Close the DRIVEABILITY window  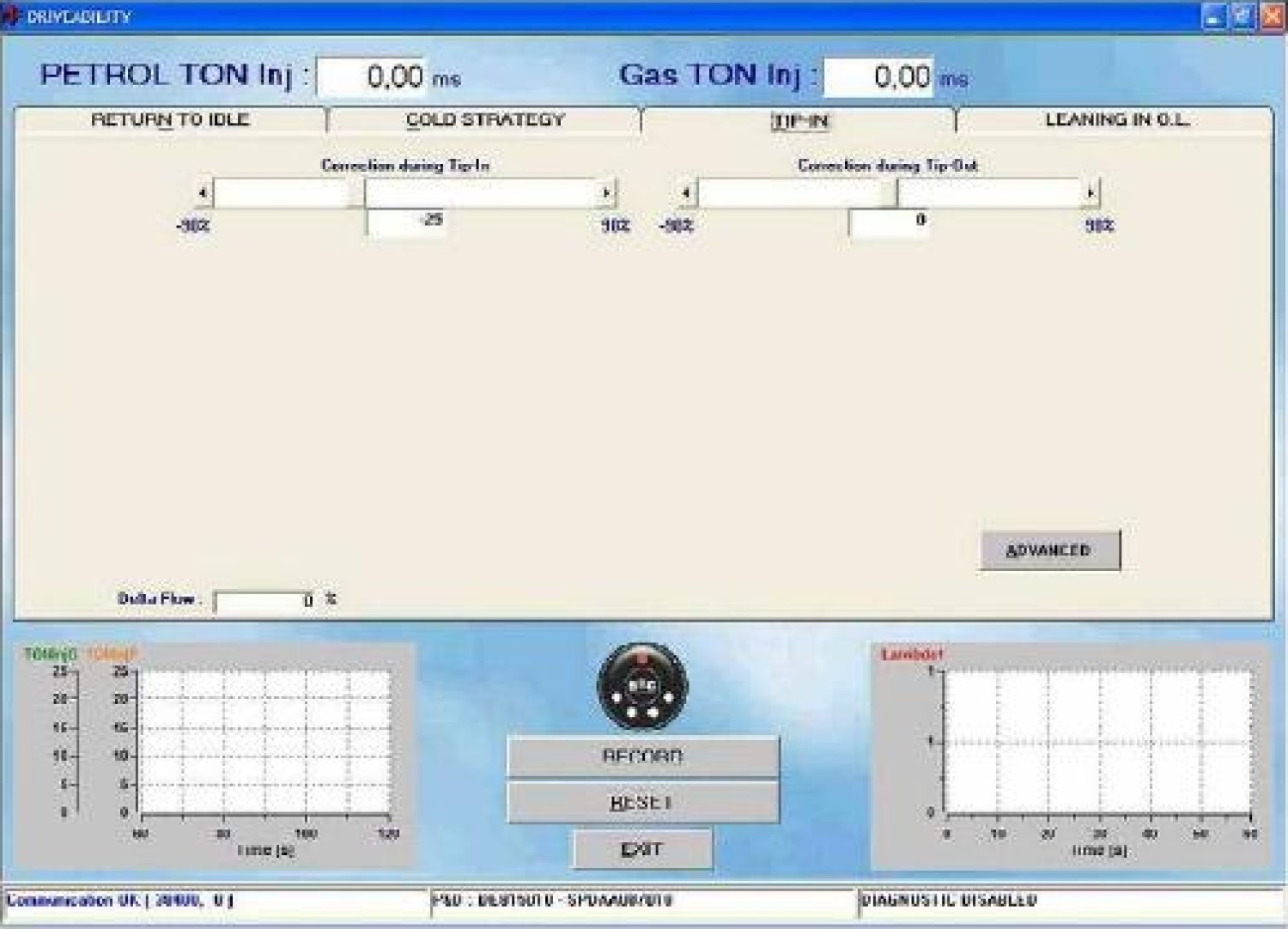(x=1272, y=16)
